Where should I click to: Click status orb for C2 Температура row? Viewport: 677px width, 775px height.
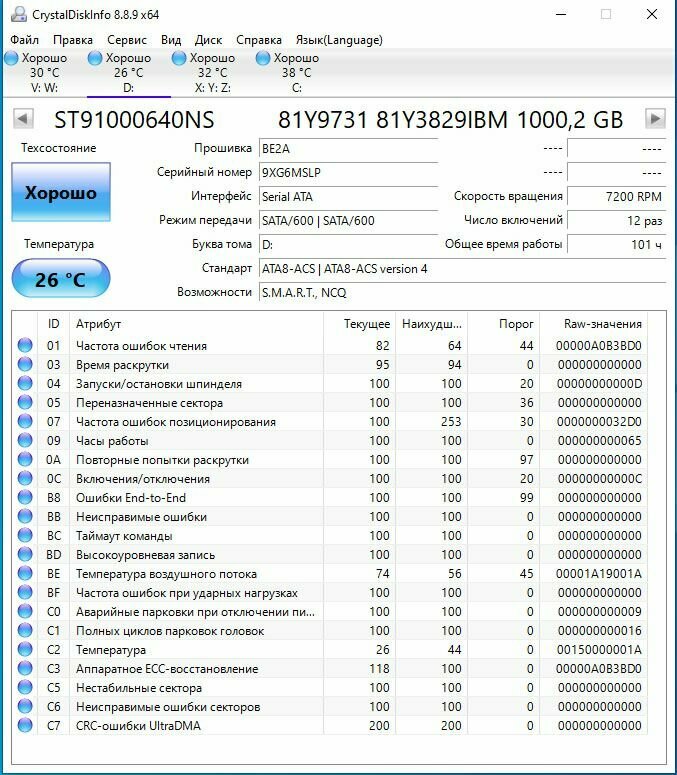point(25,649)
